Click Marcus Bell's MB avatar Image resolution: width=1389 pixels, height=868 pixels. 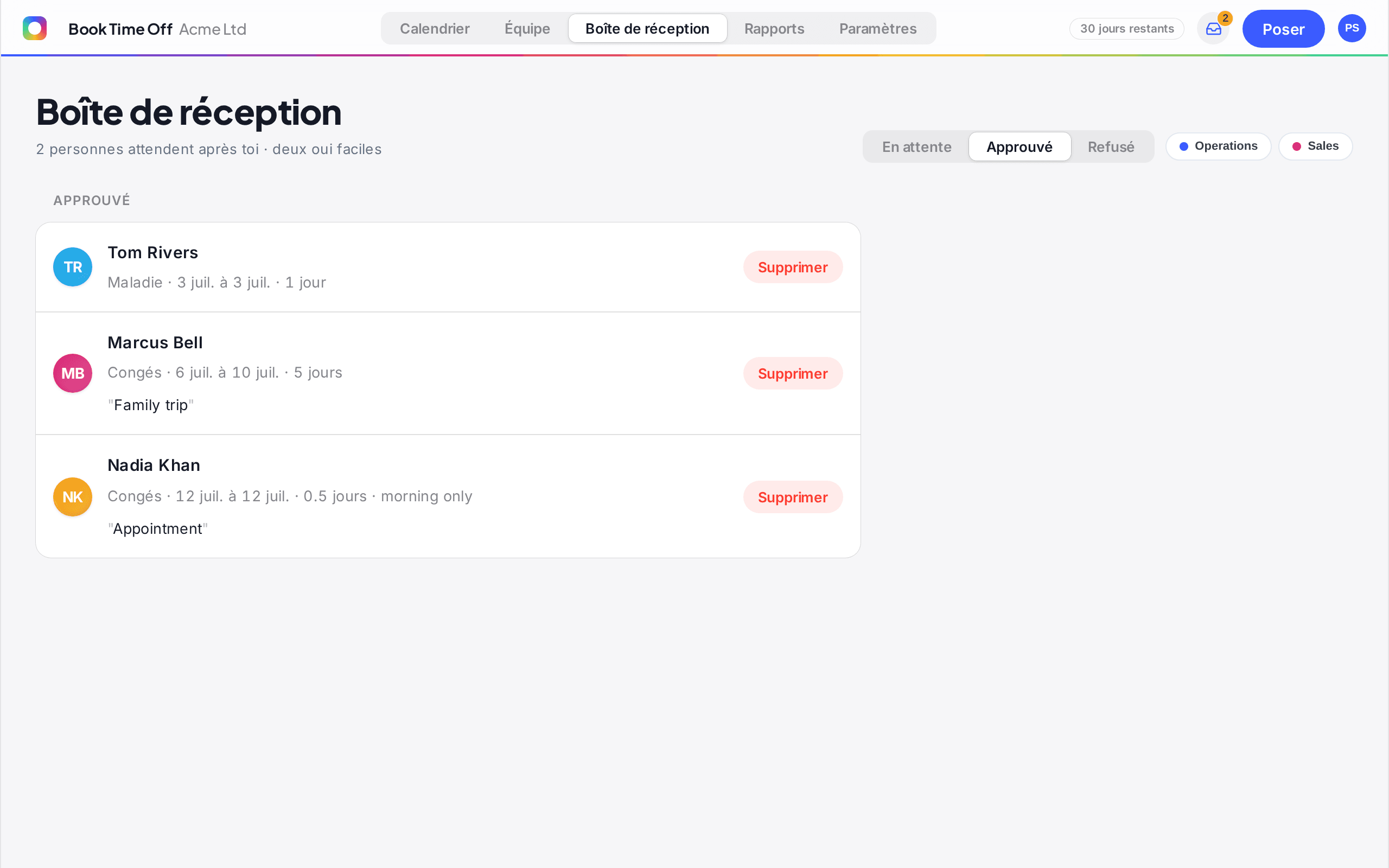(x=73, y=373)
